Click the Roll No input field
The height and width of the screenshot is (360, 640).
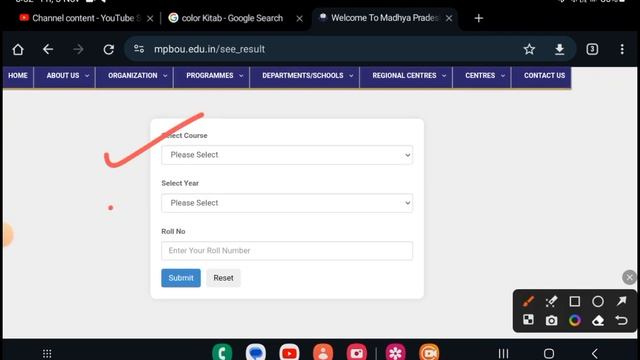tap(287, 251)
